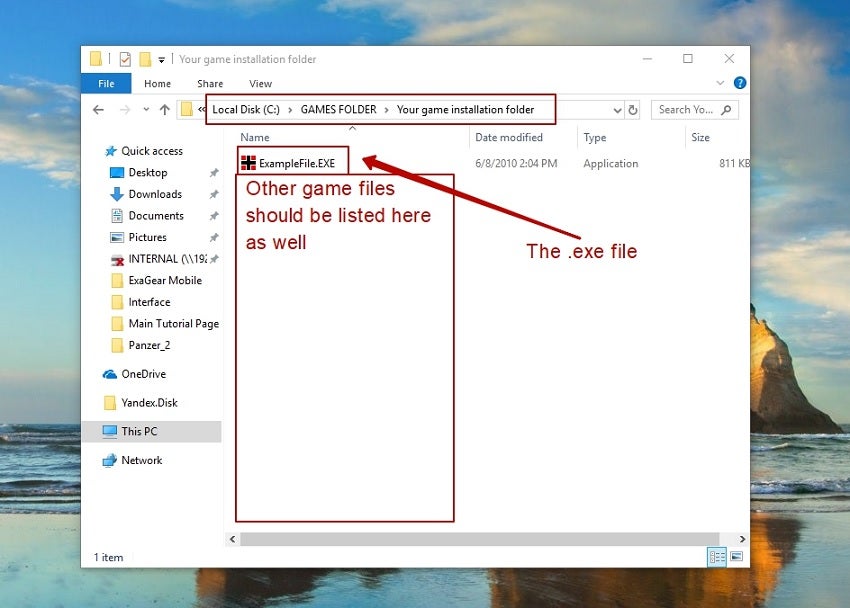Switch to large thumbnails view icon
Viewport: 850px width, 608px height.
[x=736, y=557]
